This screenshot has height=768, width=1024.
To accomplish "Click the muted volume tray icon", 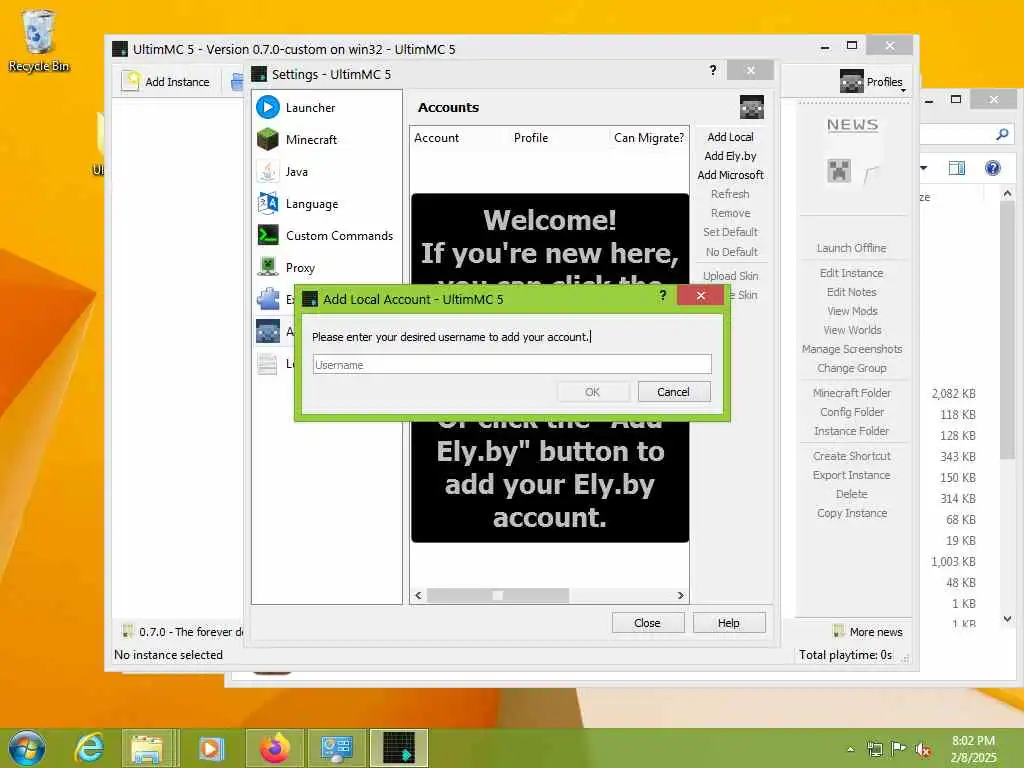I will [923, 749].
